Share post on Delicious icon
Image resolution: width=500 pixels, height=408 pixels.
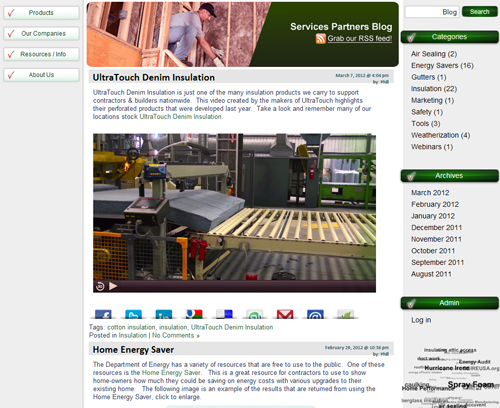tap(224, 314)
